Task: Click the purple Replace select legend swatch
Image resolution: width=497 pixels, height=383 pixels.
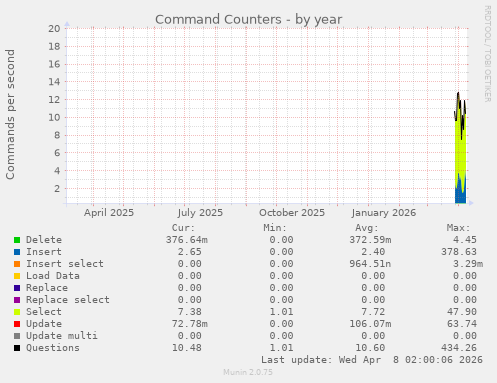Action: 17,300
